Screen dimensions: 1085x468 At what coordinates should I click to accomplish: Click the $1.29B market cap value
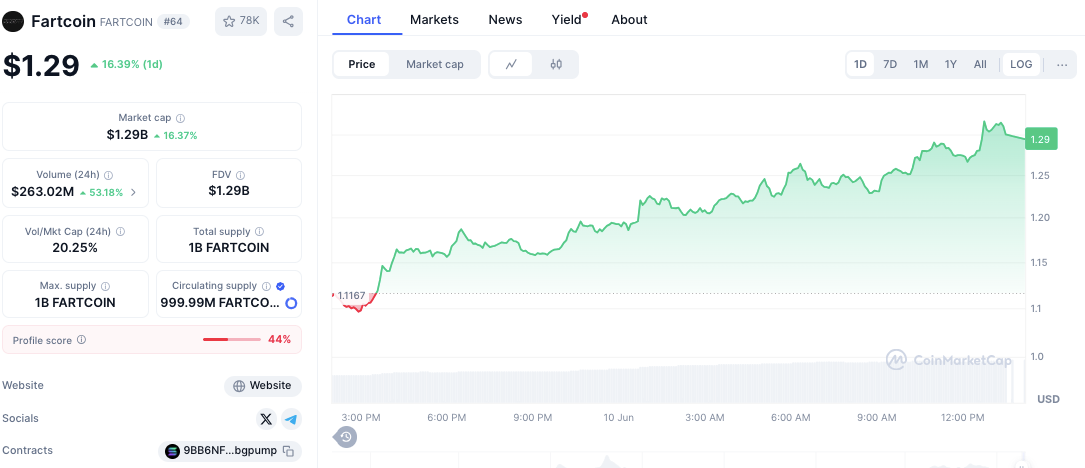click(127, 135)
